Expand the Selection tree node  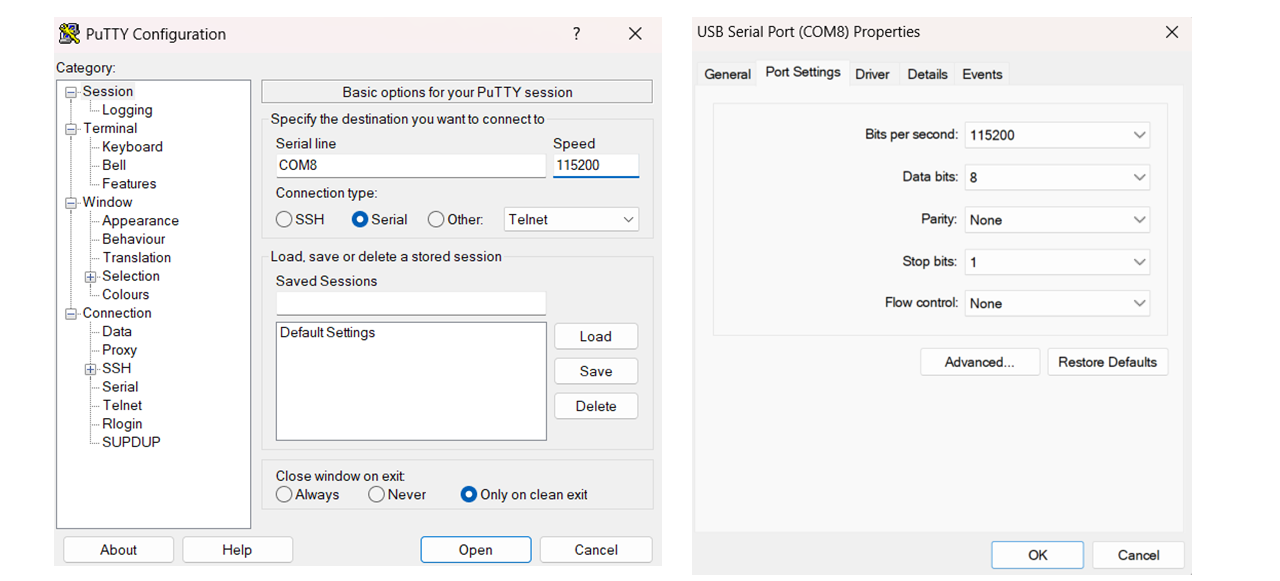click(91, 277)
